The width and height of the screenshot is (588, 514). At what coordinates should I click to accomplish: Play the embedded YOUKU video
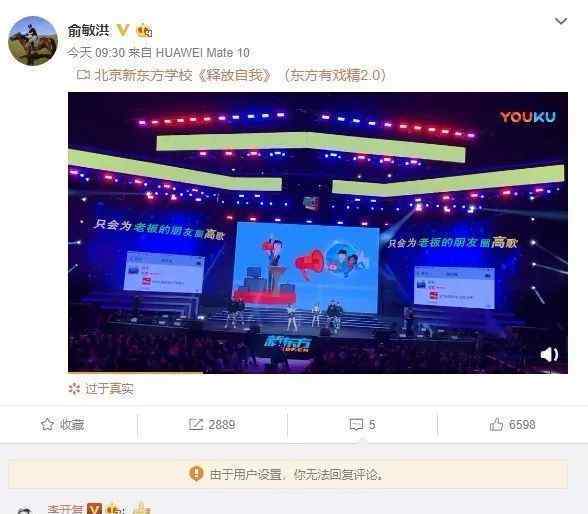318,232
